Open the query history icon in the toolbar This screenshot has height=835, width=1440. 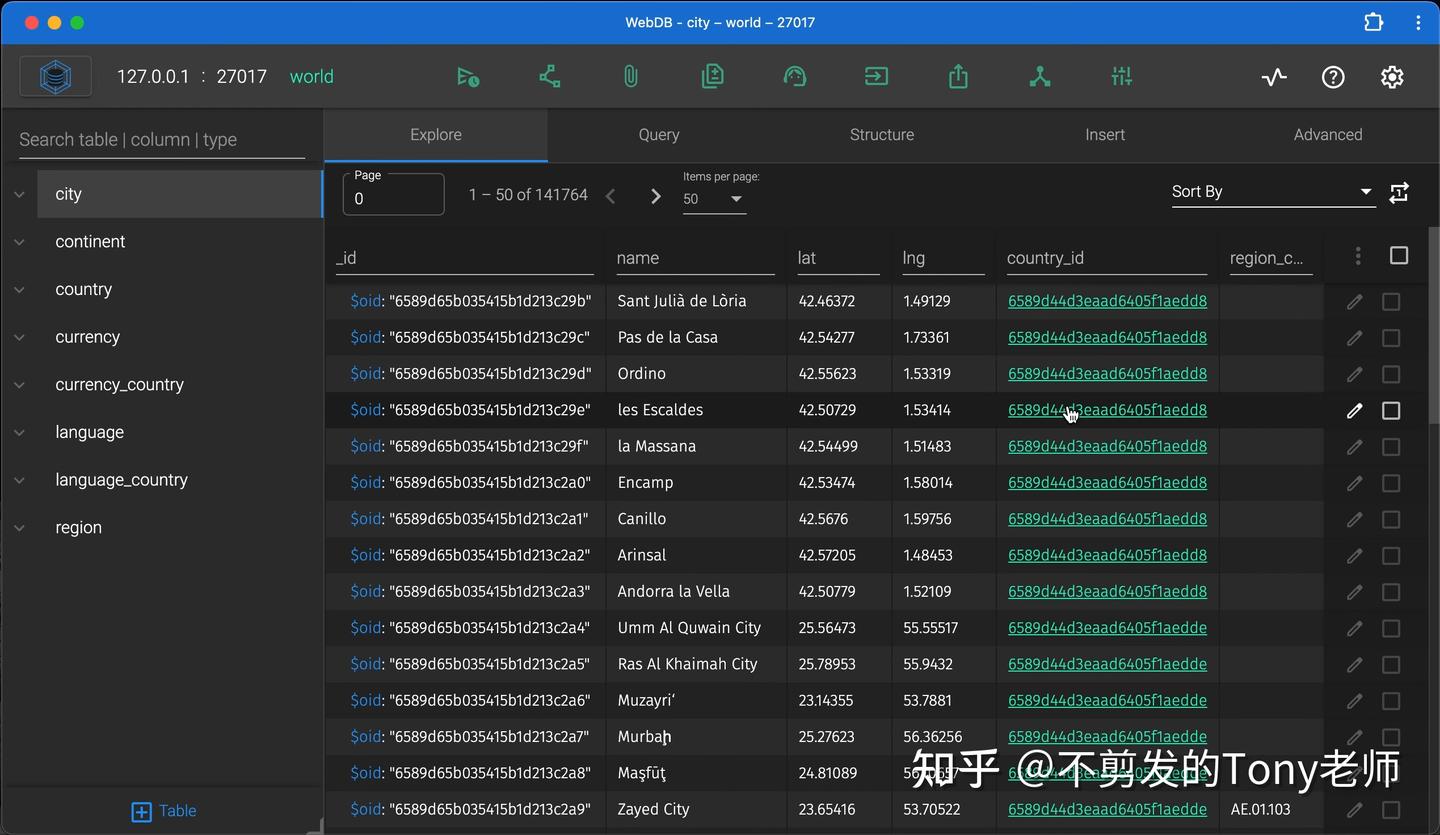[x=466, y=76]
